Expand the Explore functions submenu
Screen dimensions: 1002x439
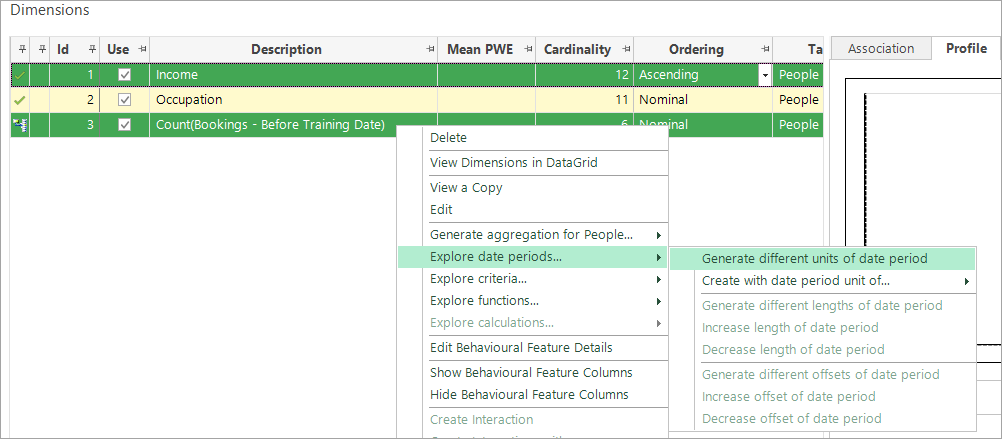[x=659, y=301]
